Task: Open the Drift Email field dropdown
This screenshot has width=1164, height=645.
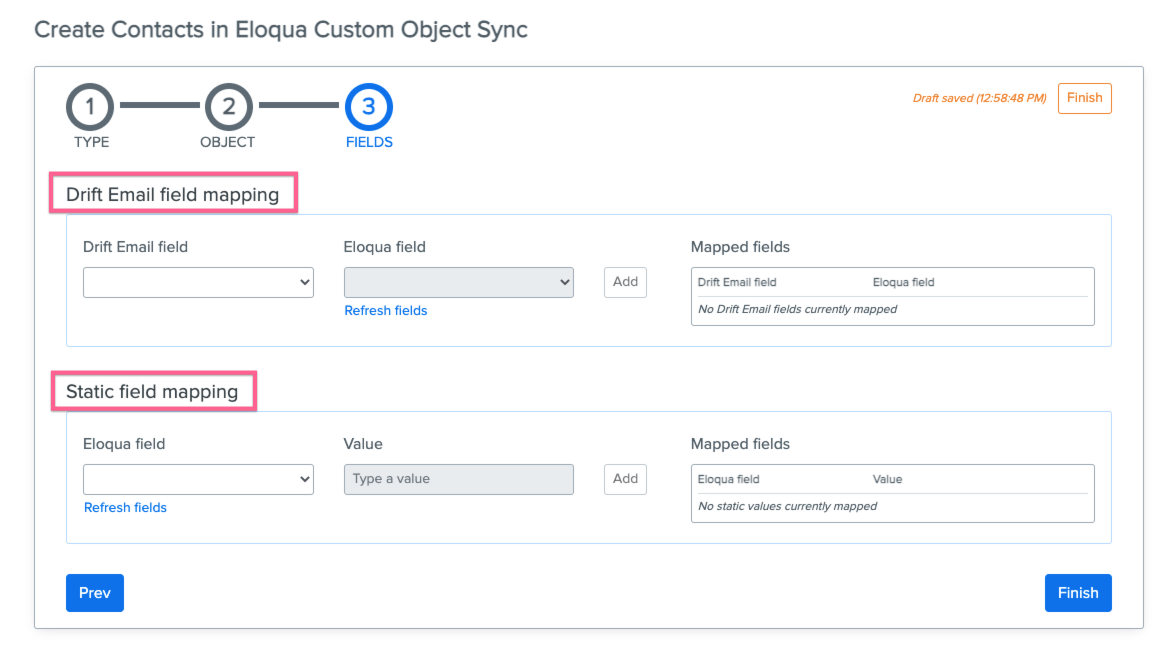Action: (x=198, y=282)
